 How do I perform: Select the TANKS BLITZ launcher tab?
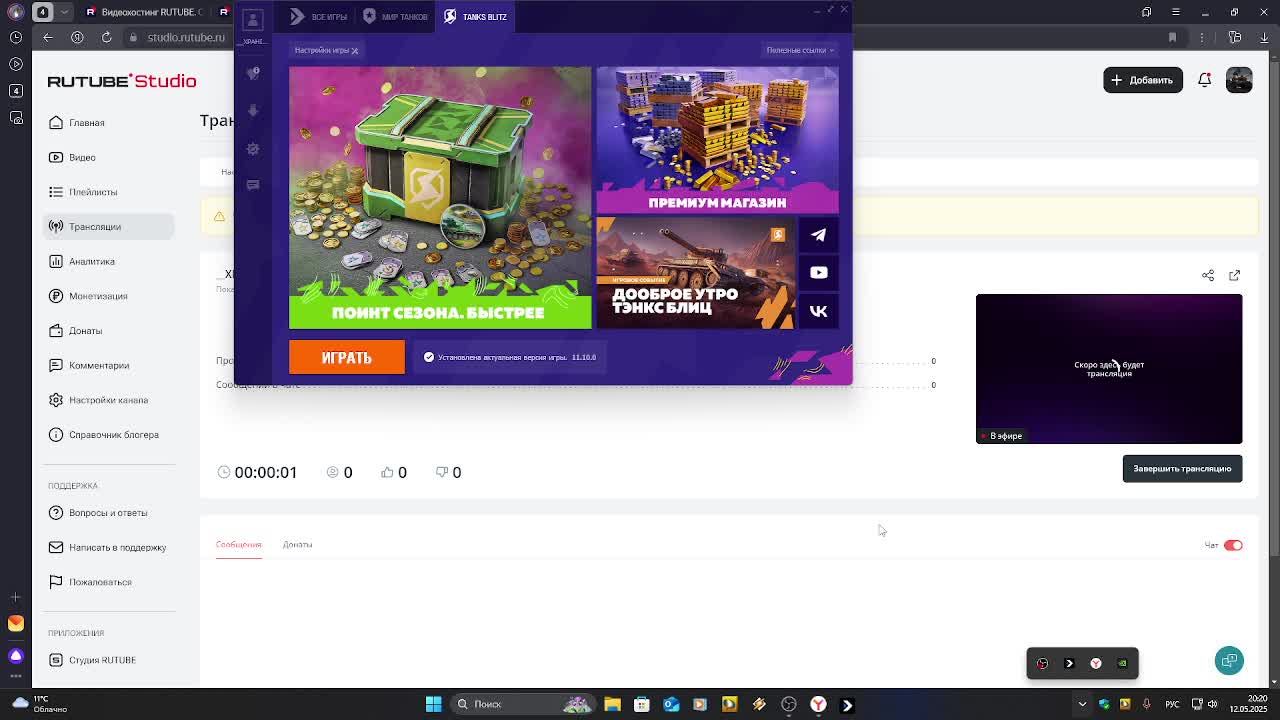[x=475, y=17]
